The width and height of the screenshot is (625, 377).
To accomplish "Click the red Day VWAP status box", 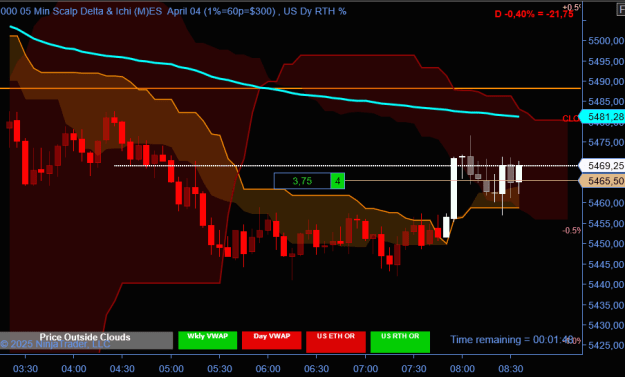I will coord(271,340).
